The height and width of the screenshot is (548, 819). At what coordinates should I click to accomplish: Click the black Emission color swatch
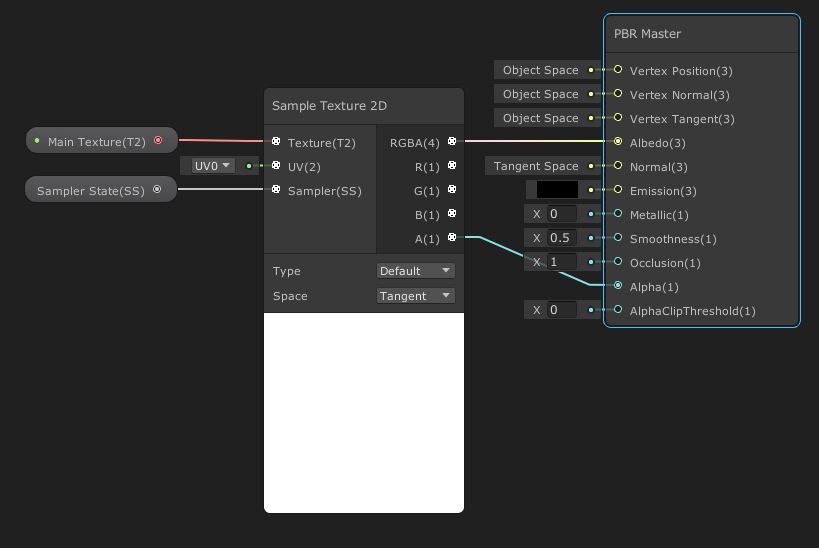click(x=557, y=189)
